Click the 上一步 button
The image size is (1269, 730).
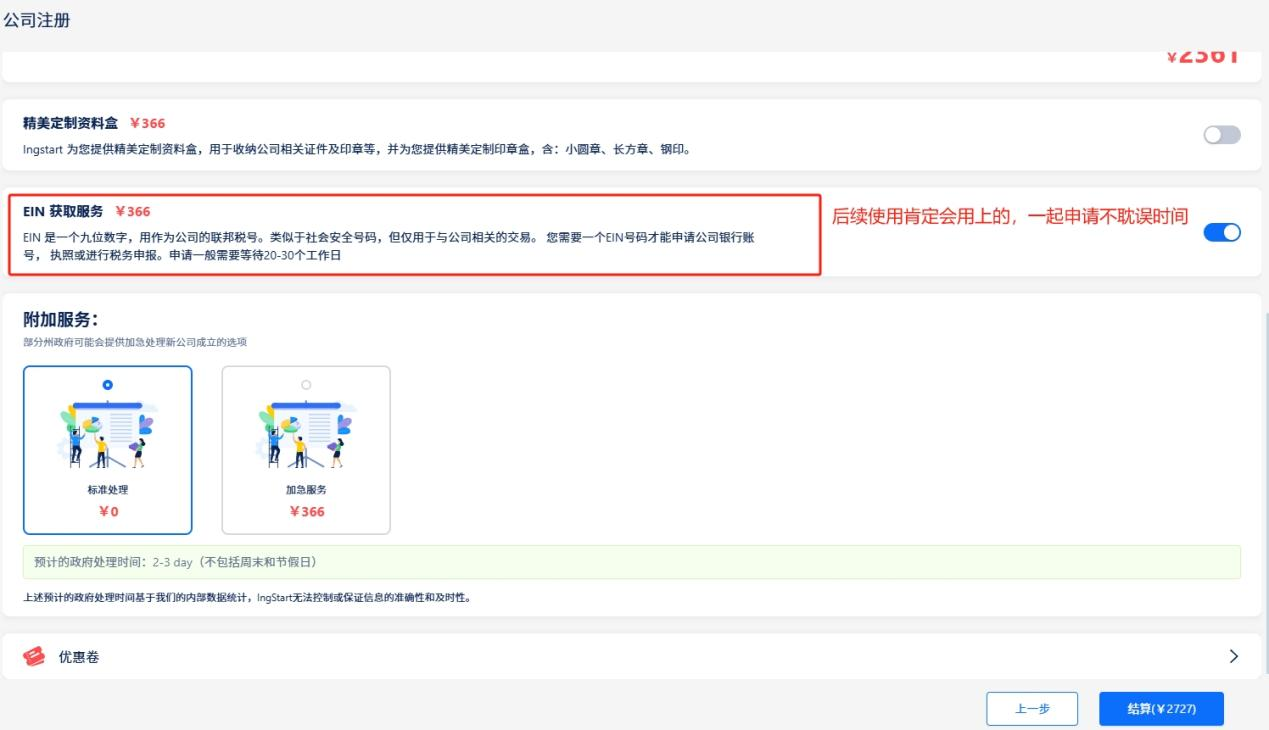coord(1032,708)
